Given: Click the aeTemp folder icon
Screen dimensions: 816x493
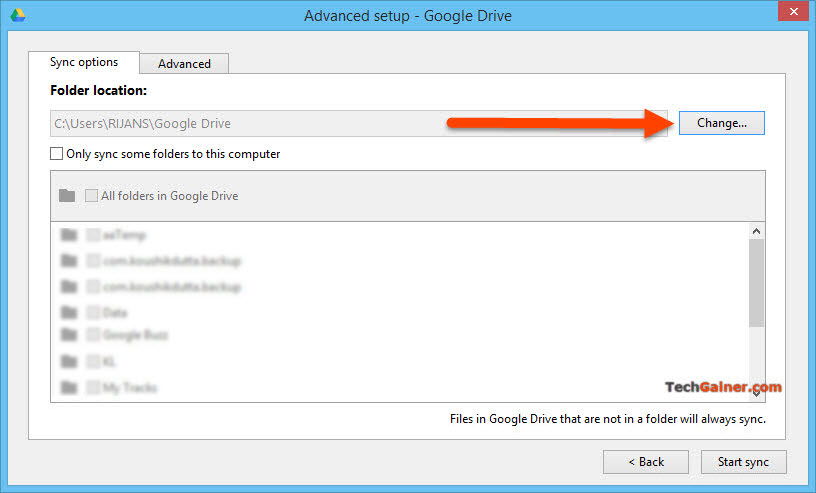Looking at the screenshot, I should pos(68,235).
